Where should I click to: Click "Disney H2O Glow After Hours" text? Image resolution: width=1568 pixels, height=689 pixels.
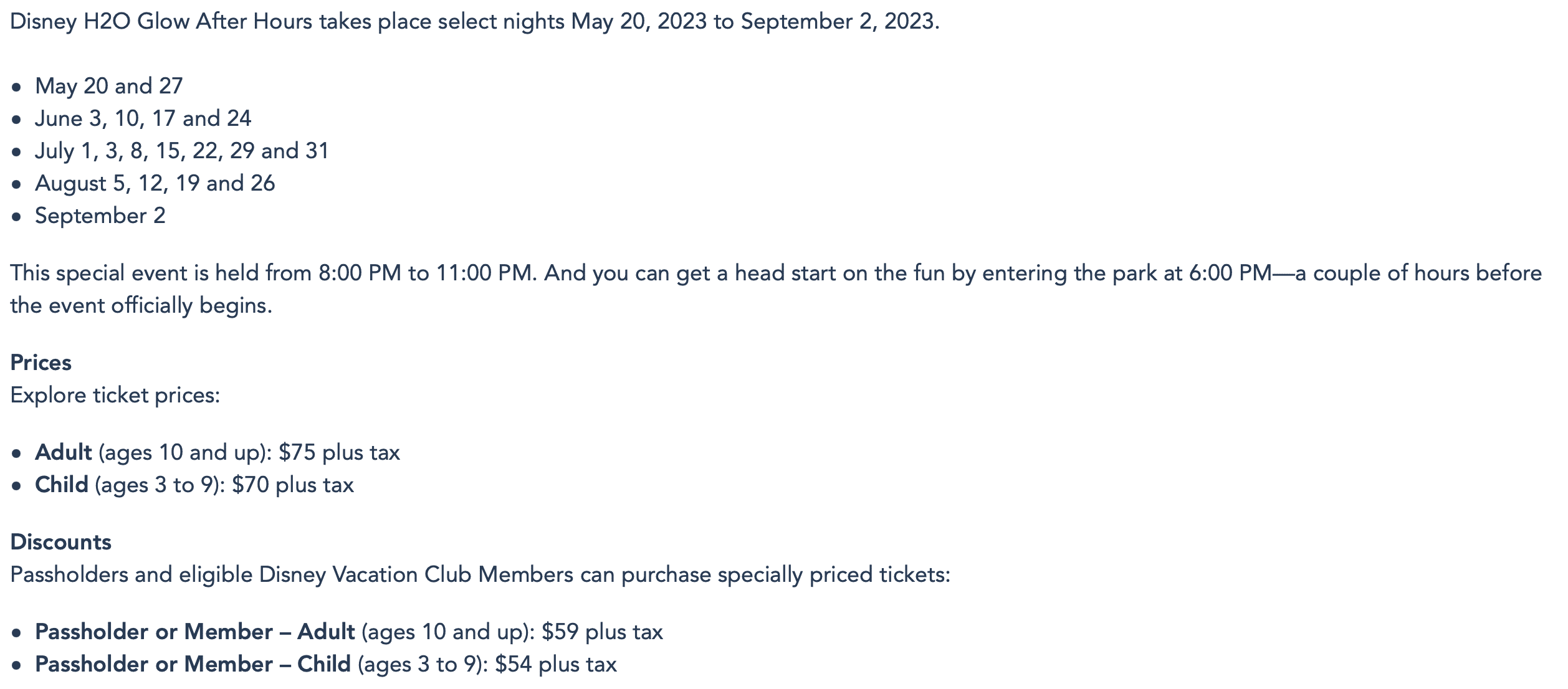pyautogui.click(x=161, y=22)
